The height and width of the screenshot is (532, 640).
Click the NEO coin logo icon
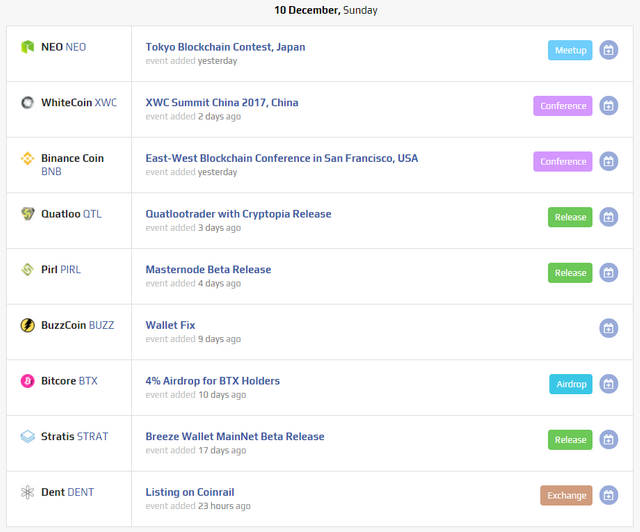tap(27, 47)
